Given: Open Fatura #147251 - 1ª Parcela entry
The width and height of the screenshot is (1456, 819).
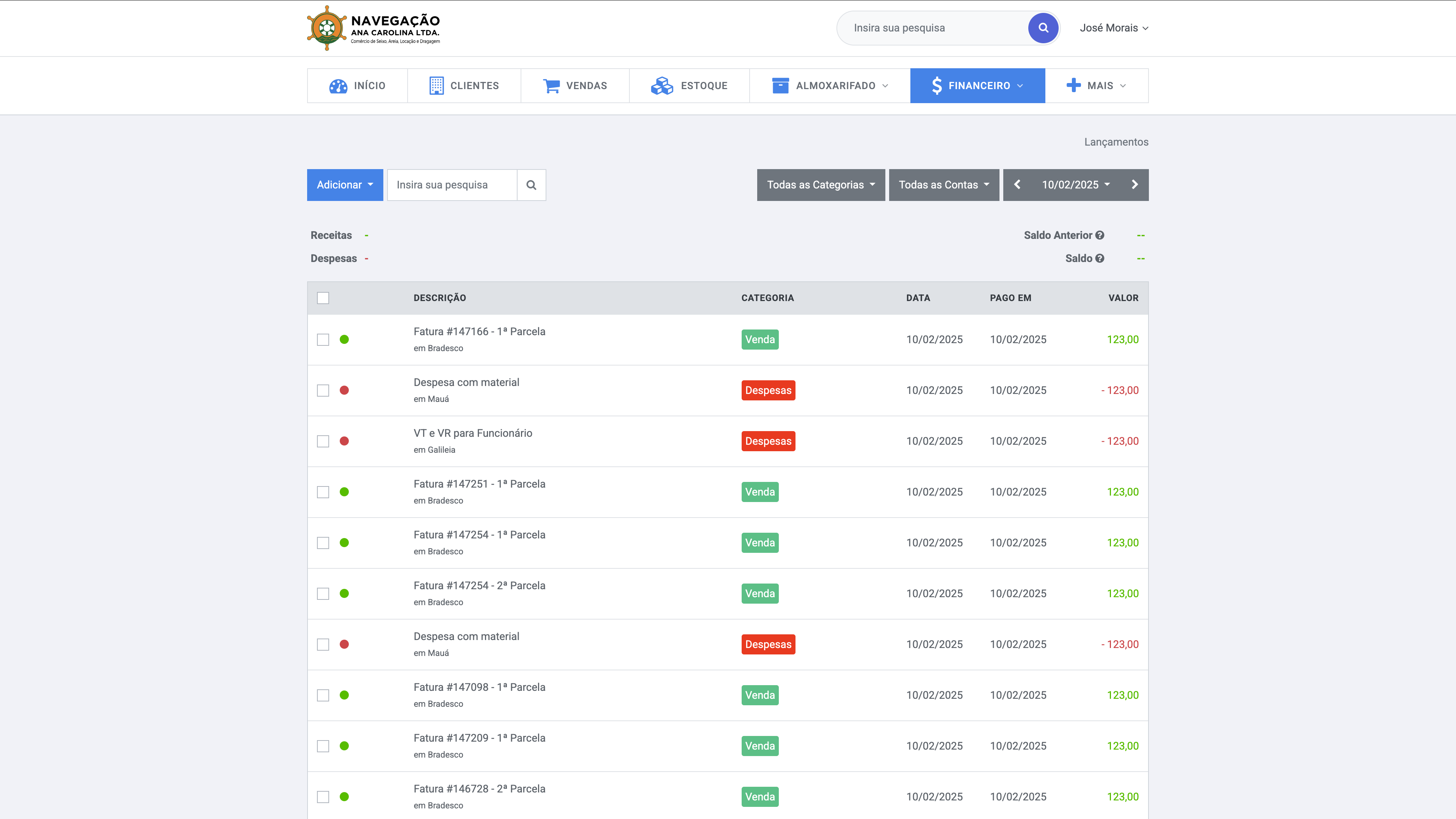Looking at the screenshot, I should pyautogui.click(x=479, y=485).
